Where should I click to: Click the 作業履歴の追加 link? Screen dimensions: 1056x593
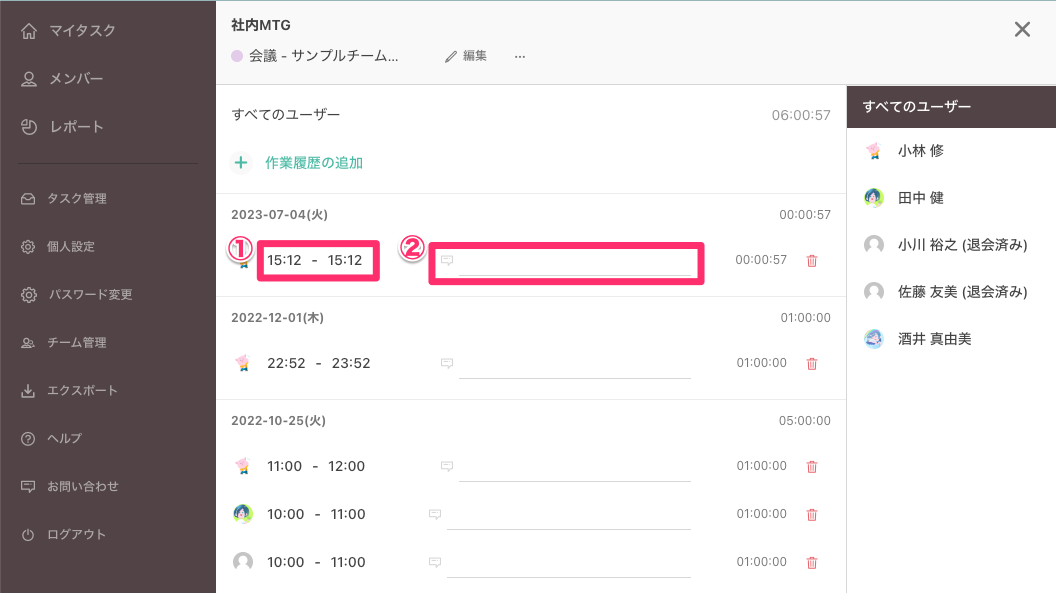pos(313,162)
